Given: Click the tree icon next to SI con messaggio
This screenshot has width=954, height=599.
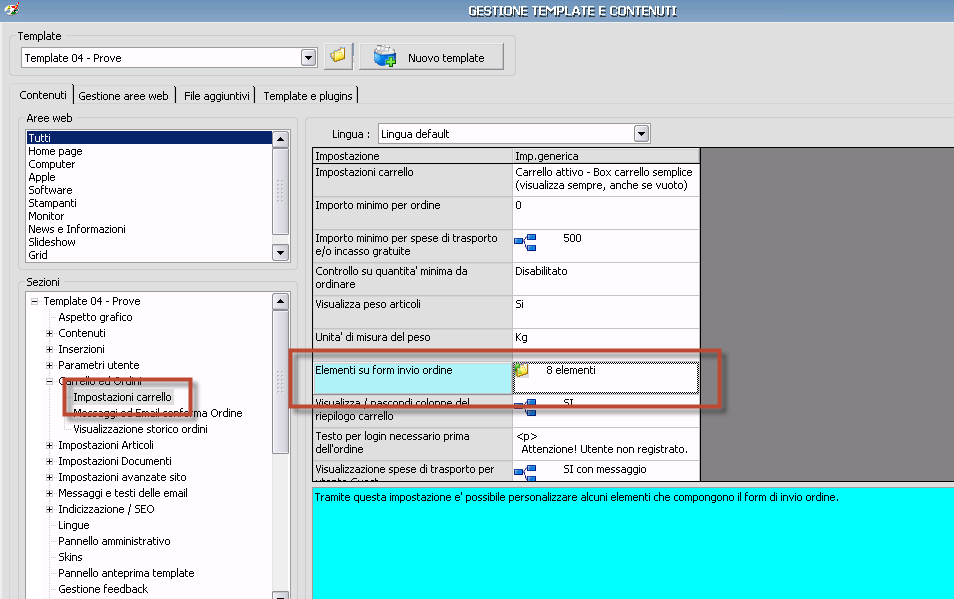Looking at the screenshot, I should (526, 472).
